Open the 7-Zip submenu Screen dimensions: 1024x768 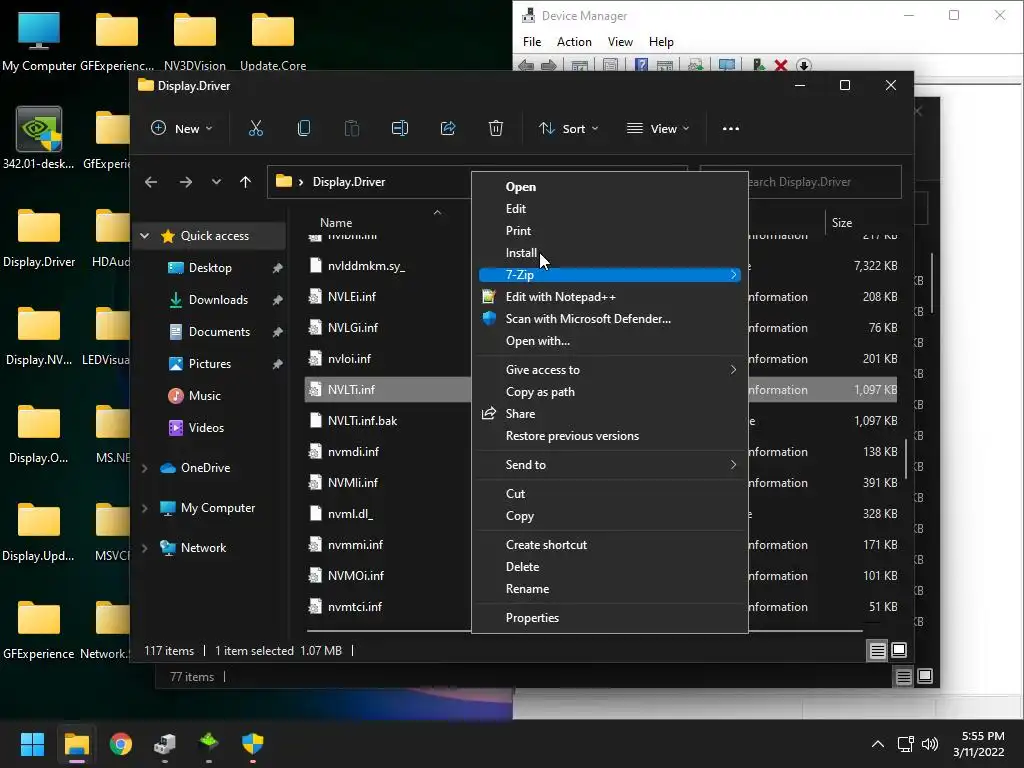click(610, 275)
